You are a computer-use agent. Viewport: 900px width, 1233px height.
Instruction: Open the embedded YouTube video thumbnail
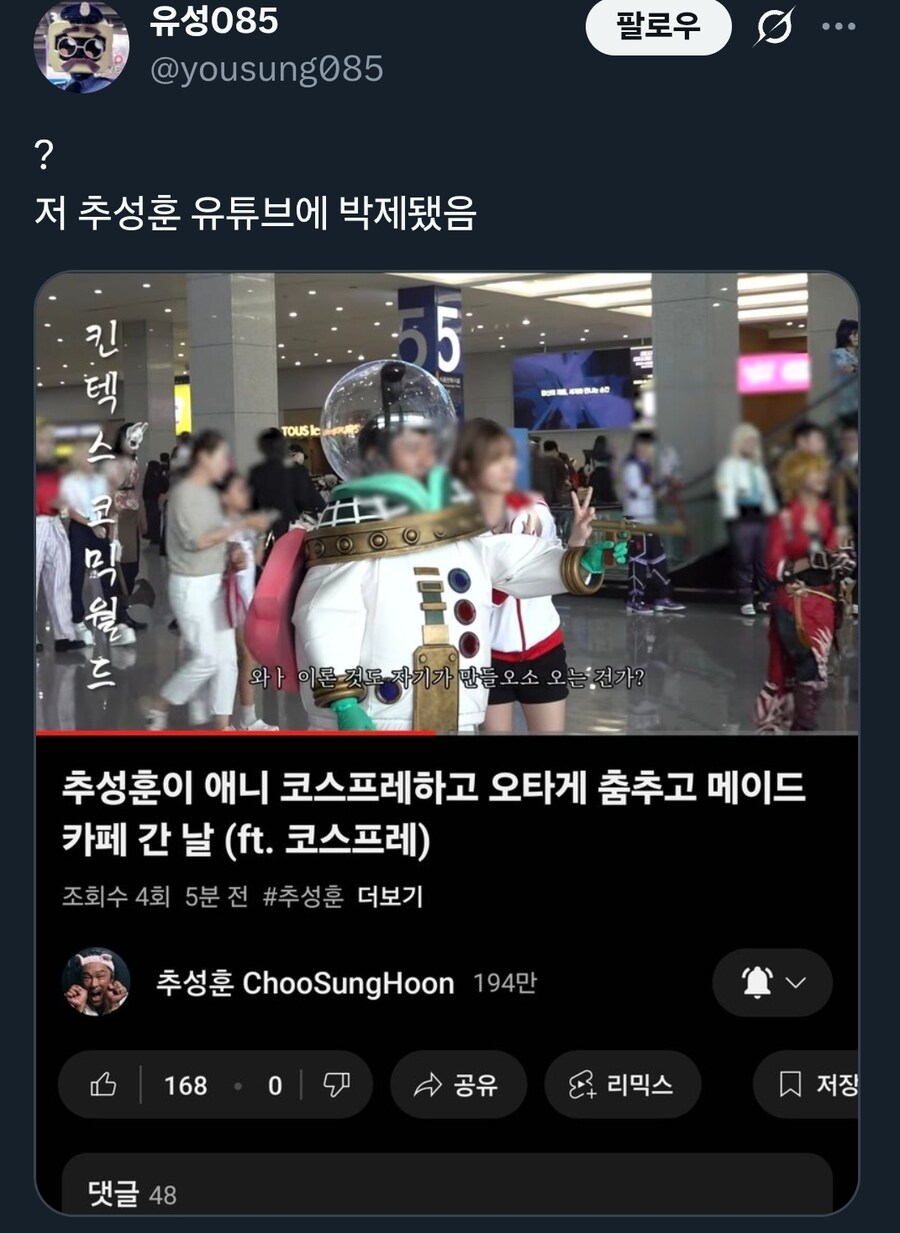pos(447,501)
